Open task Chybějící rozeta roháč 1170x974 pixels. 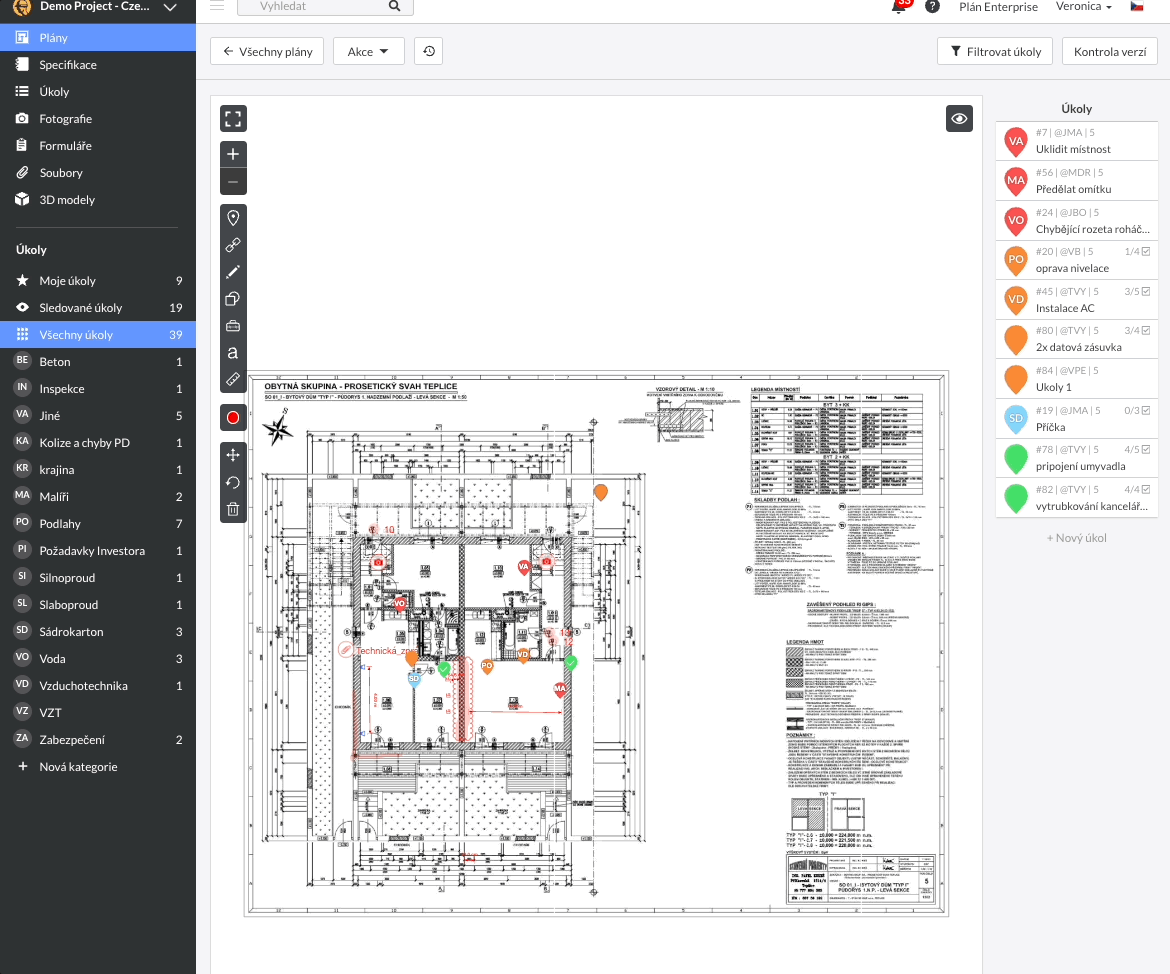click(x=1076, y=221)
